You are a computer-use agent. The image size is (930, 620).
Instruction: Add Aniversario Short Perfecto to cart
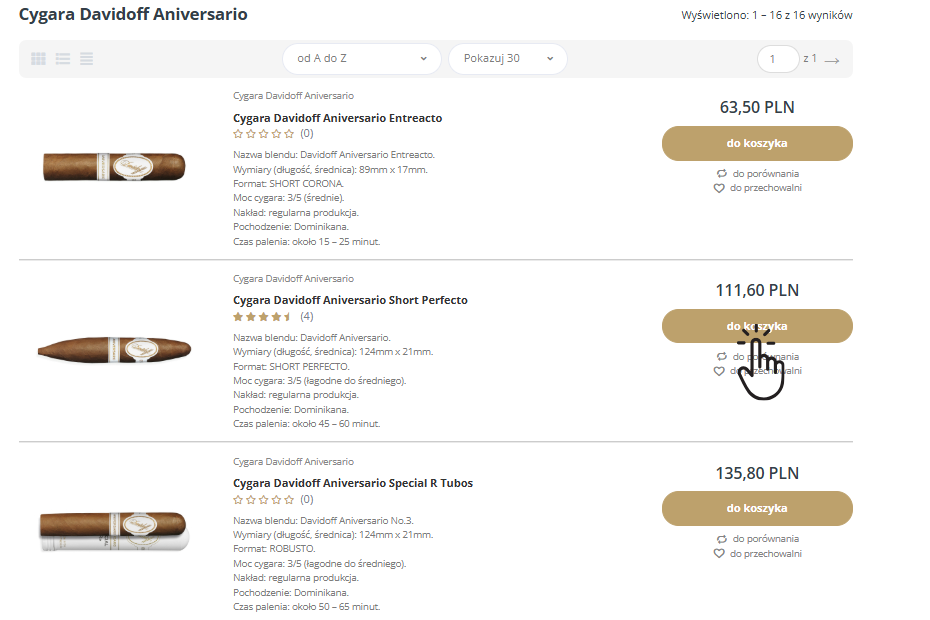point(757,326)
